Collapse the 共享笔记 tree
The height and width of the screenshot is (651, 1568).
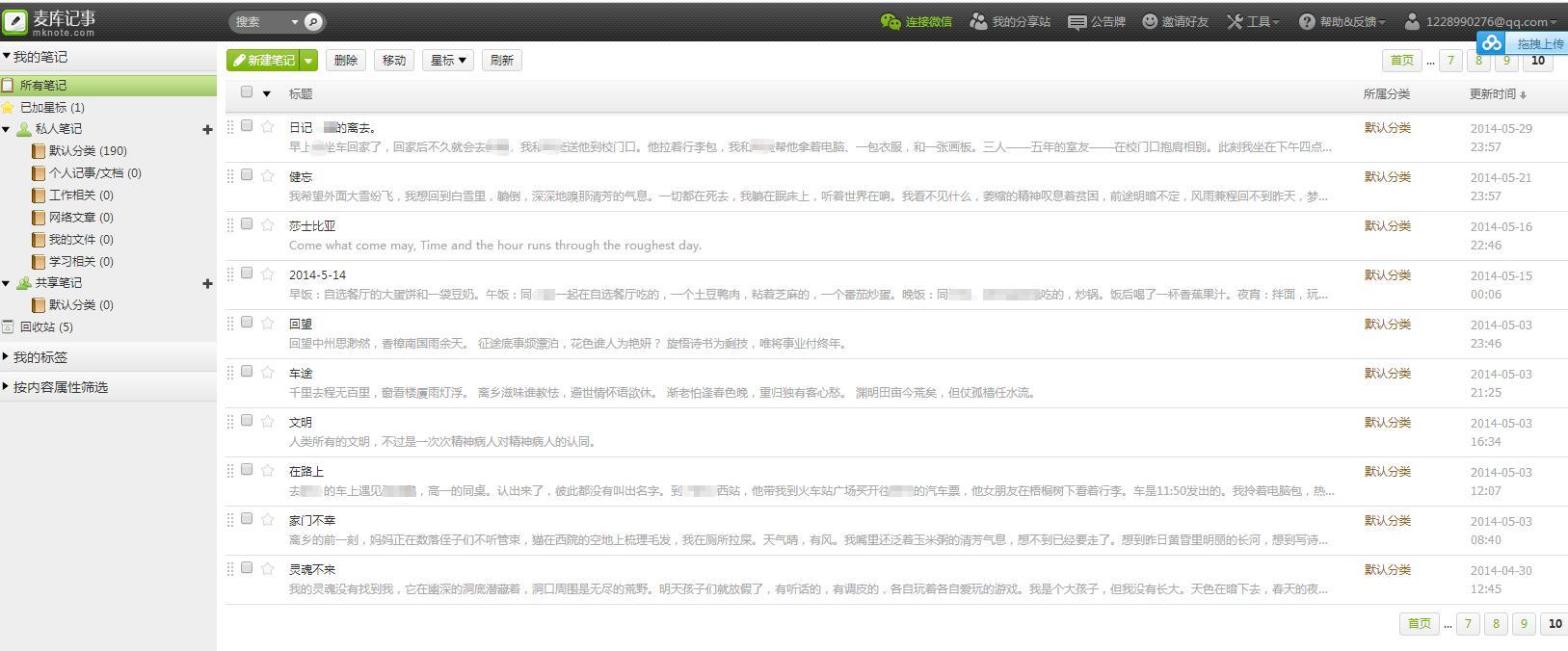6,283
